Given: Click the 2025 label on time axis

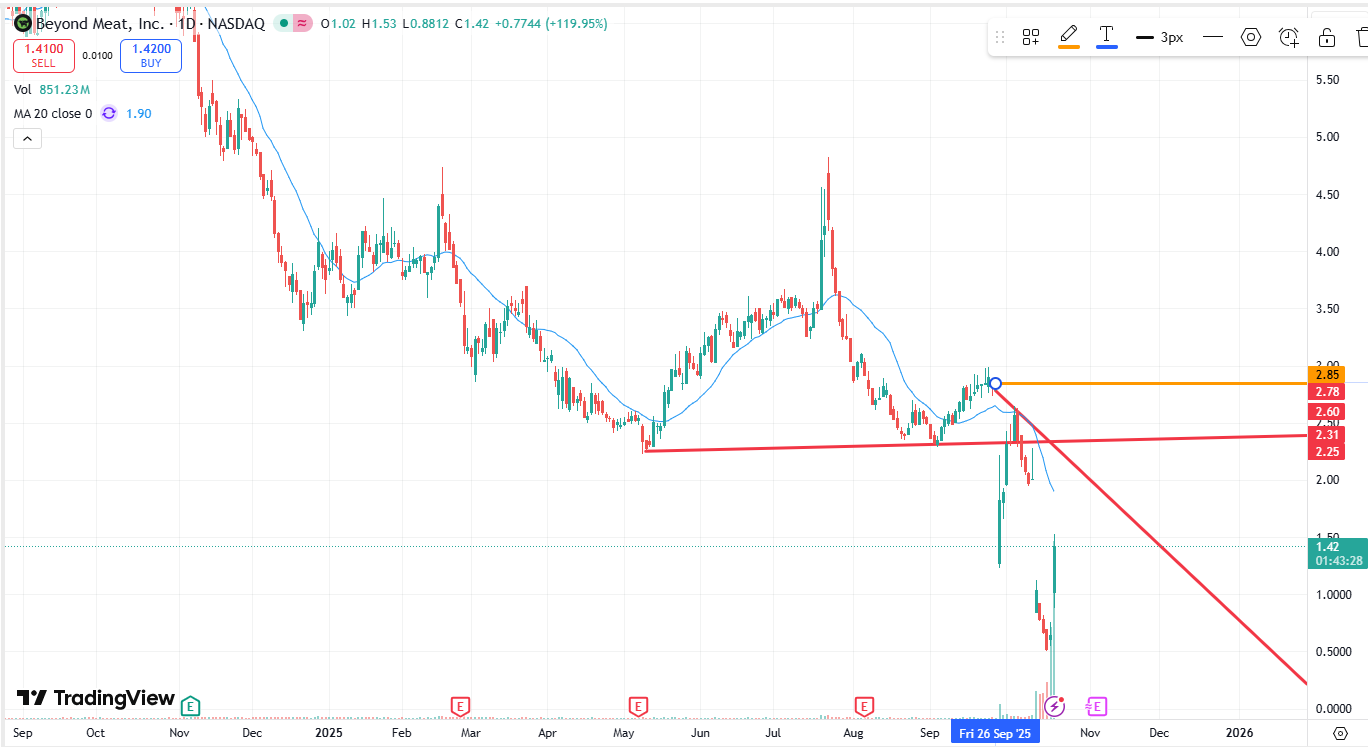Looking at the screenshot, I should [329, 733].
